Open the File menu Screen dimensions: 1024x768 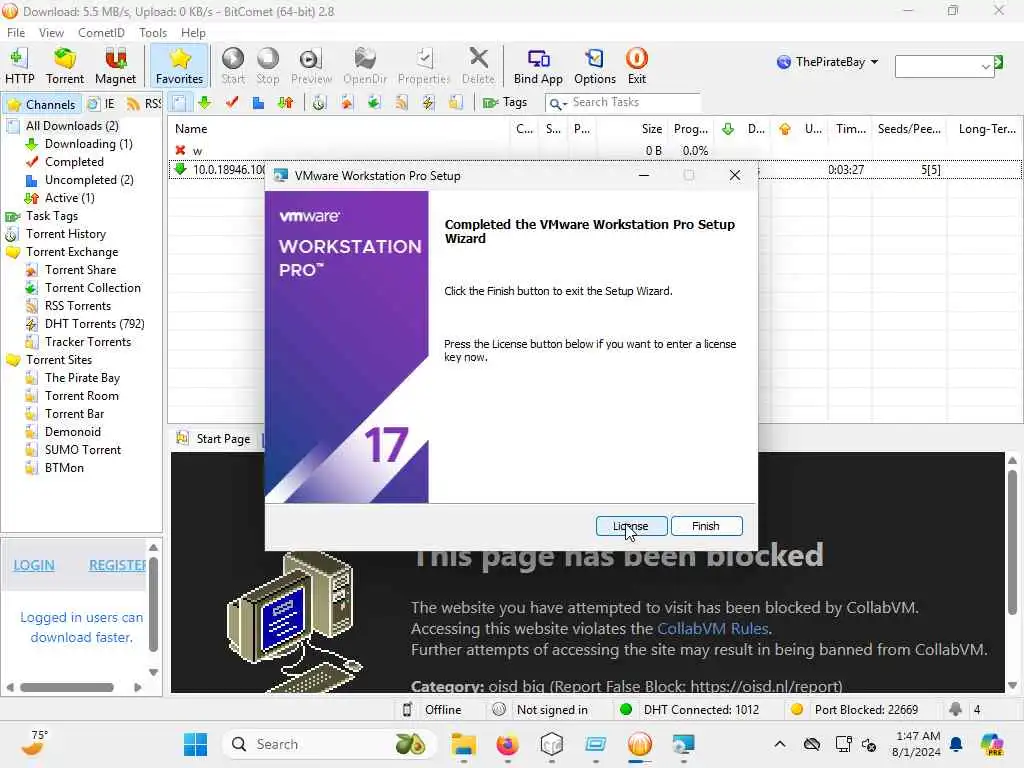[x=16, y=33]
